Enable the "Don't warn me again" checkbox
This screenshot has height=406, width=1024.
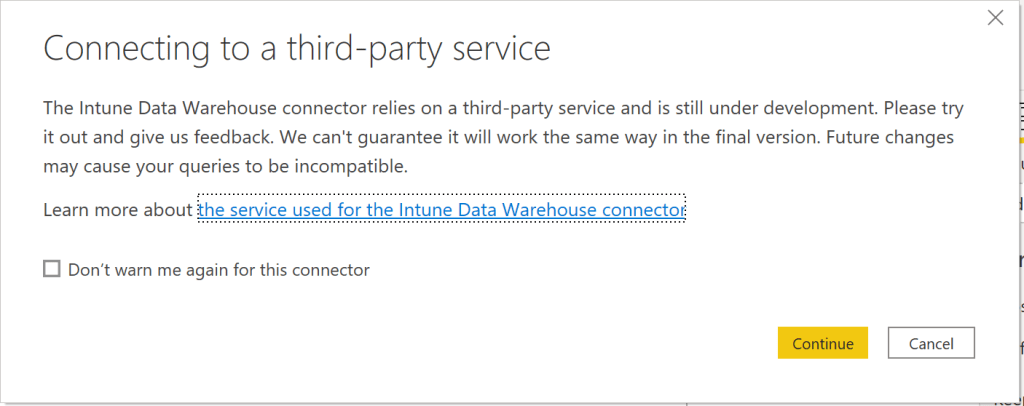click(52, 269)
